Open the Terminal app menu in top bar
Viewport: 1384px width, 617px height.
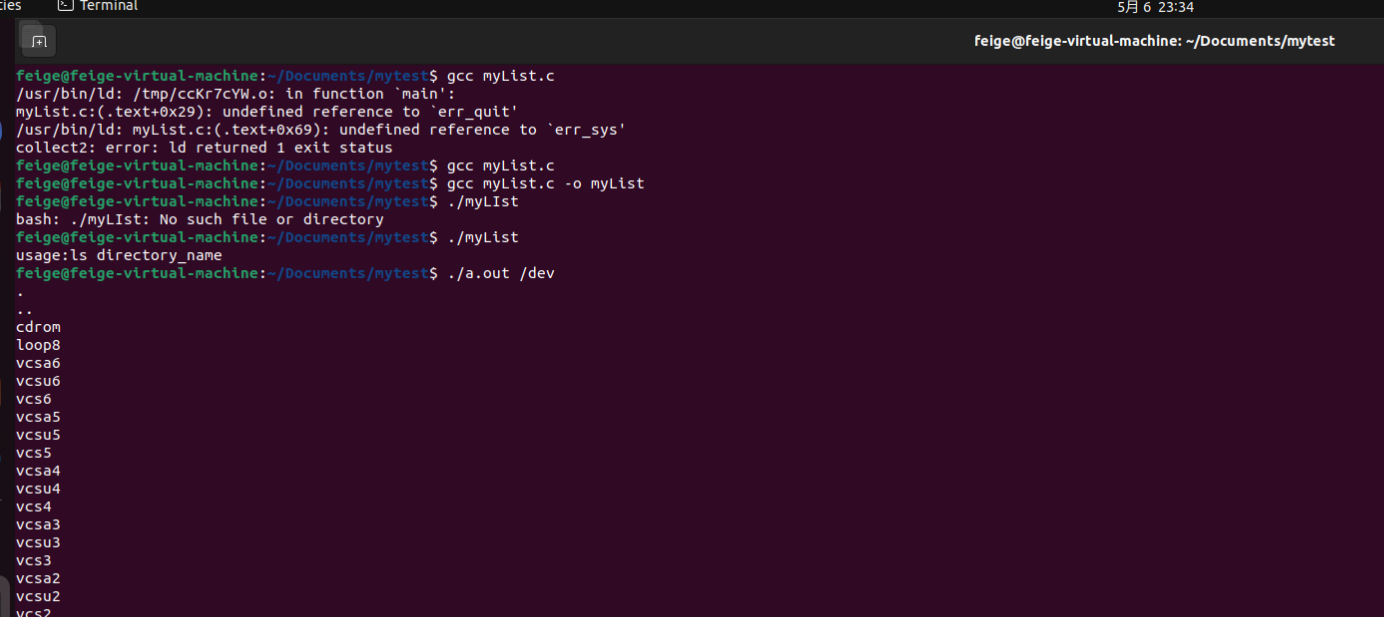(98, 6)
